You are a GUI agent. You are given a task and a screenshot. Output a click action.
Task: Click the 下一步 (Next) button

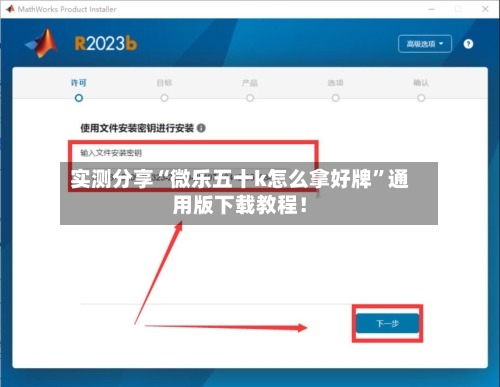(x=387, y=323)
